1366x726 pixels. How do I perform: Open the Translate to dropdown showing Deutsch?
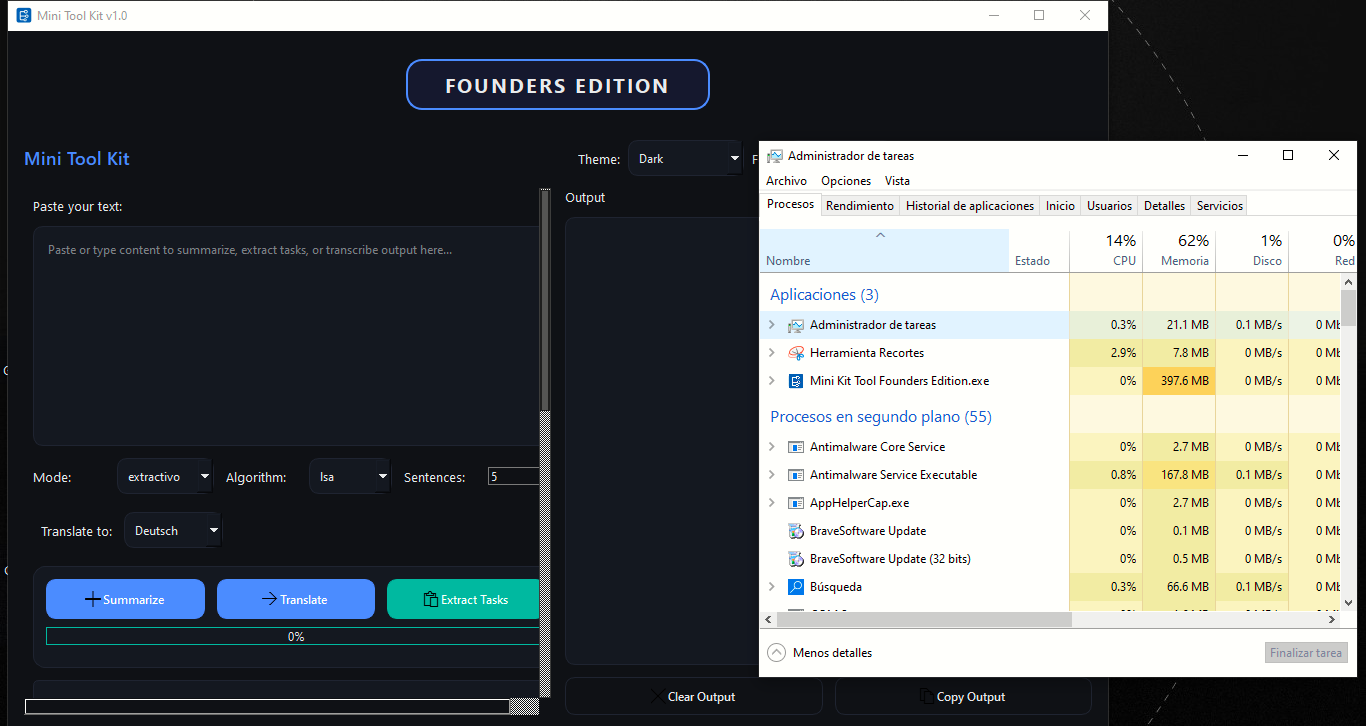click(173, 531)
